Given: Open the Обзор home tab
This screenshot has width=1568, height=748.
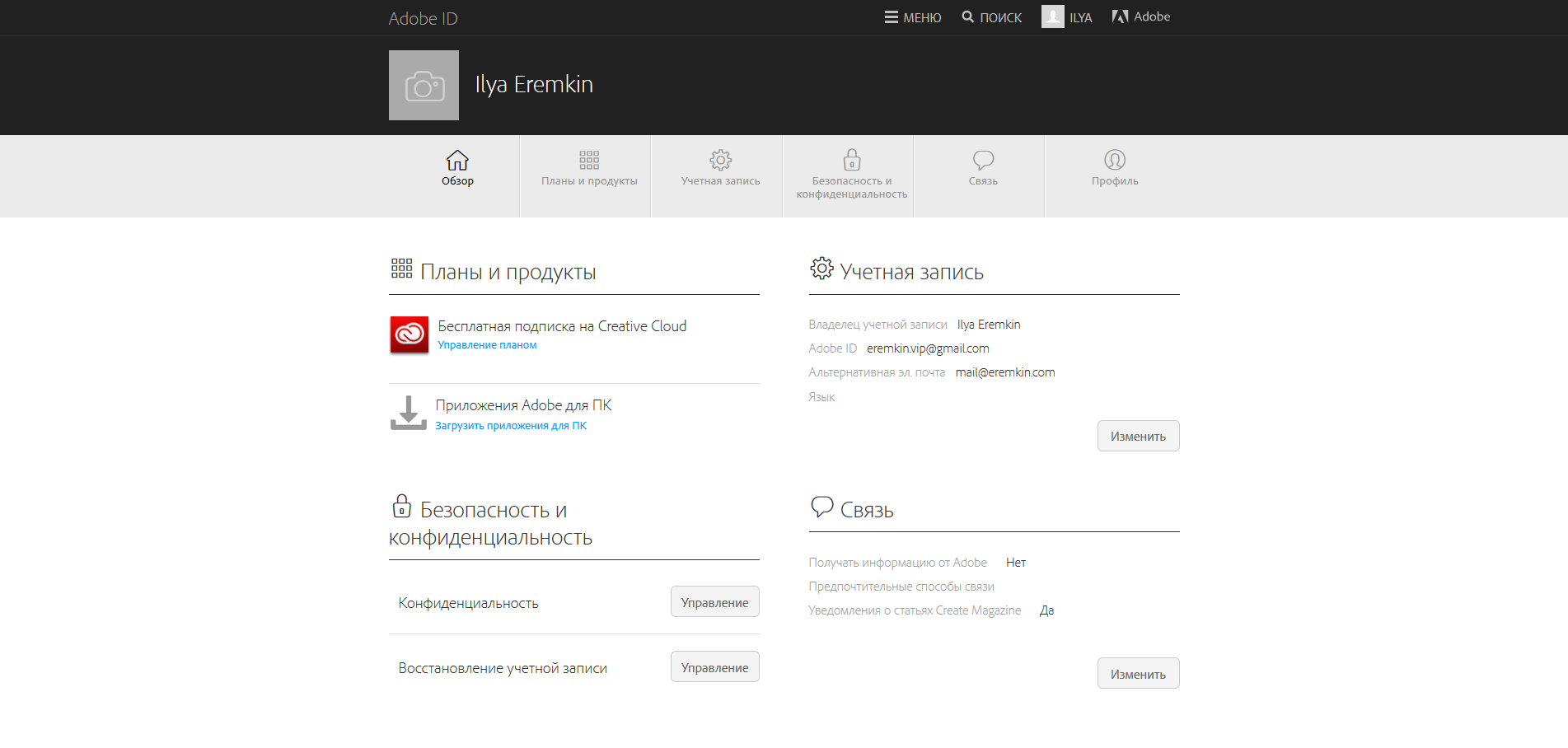Looking at the screenshot, I should pyautogui.click(x=457, y=168).
